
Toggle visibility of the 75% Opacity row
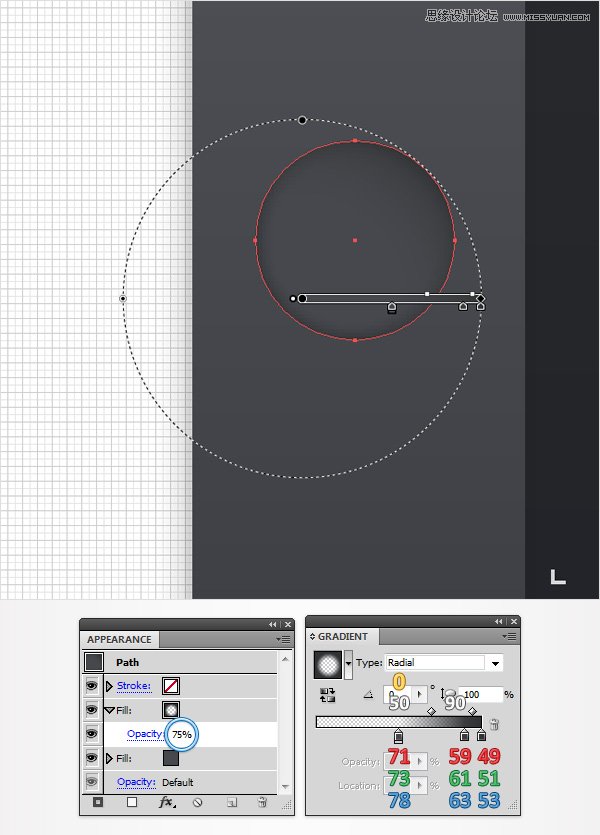coord(92,734)
